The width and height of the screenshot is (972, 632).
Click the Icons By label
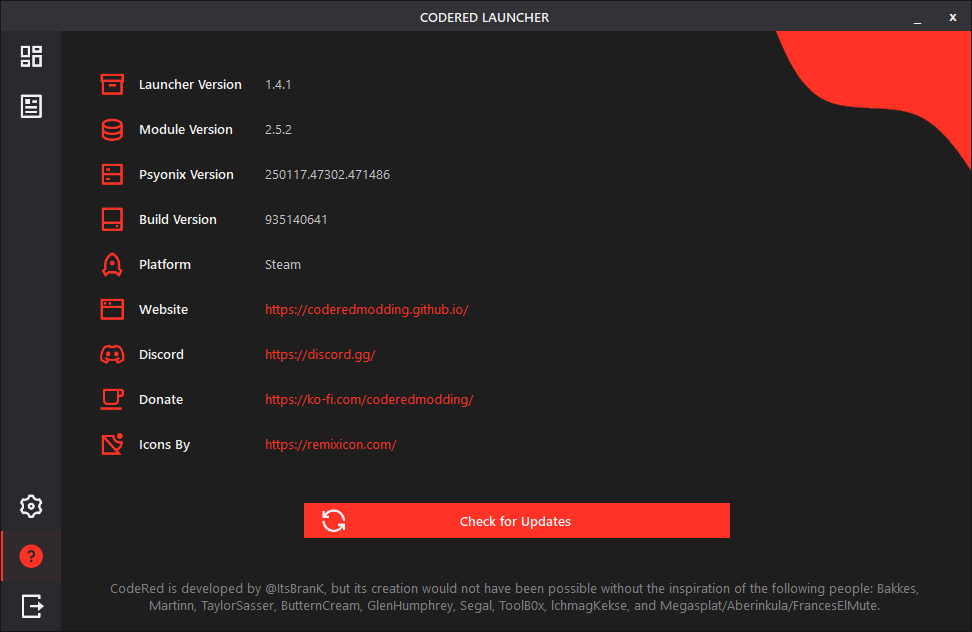coord(164,445)
